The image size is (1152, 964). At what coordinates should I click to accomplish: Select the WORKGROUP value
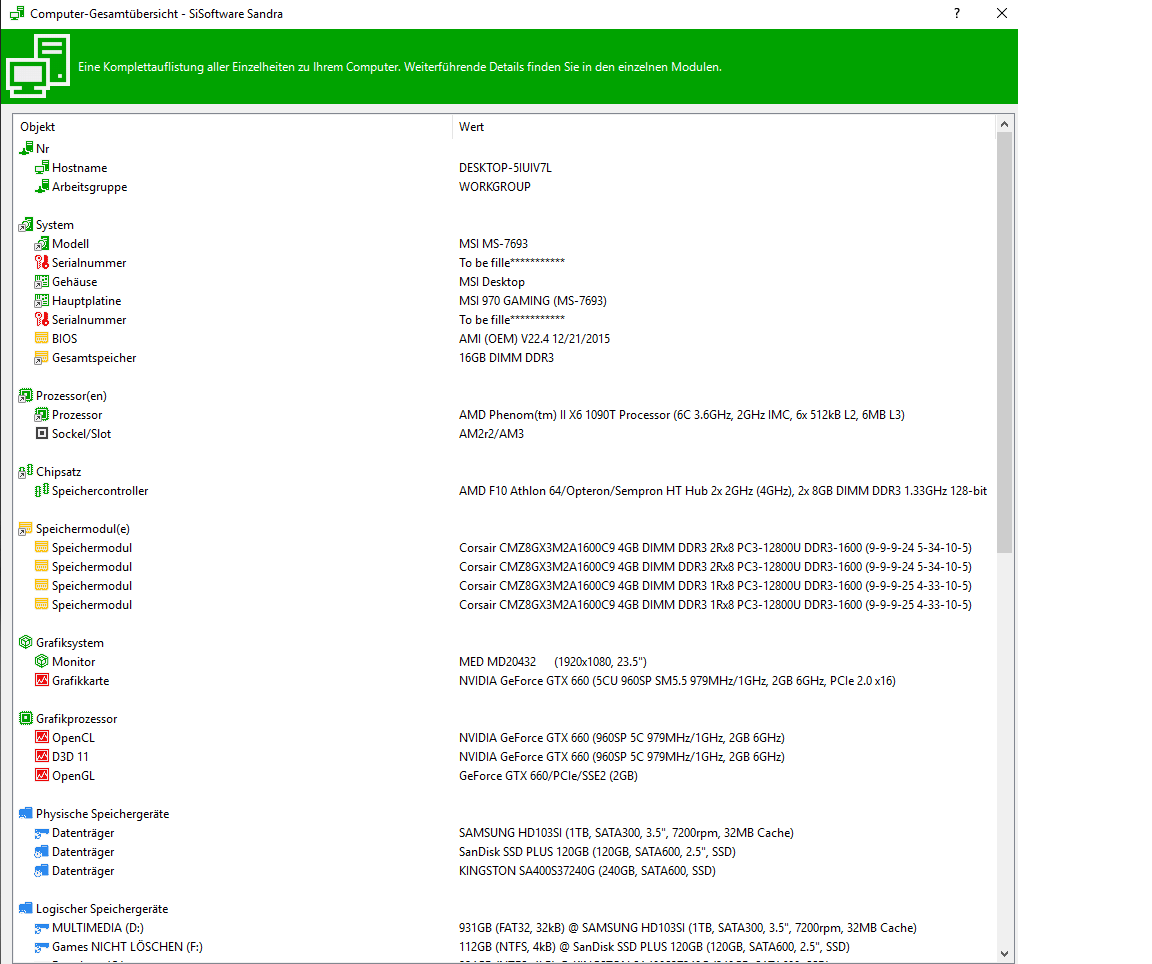tap(494, 187)
